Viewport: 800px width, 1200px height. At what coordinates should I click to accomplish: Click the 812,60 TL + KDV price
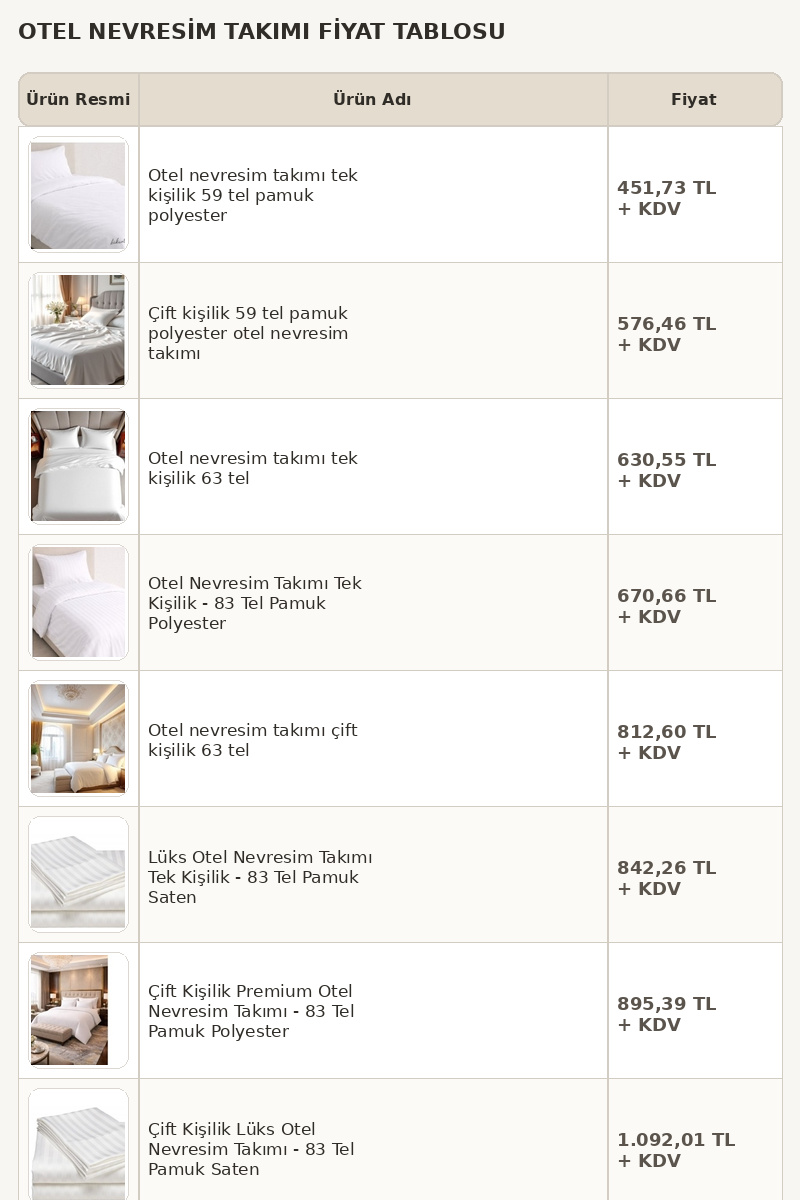666,742
